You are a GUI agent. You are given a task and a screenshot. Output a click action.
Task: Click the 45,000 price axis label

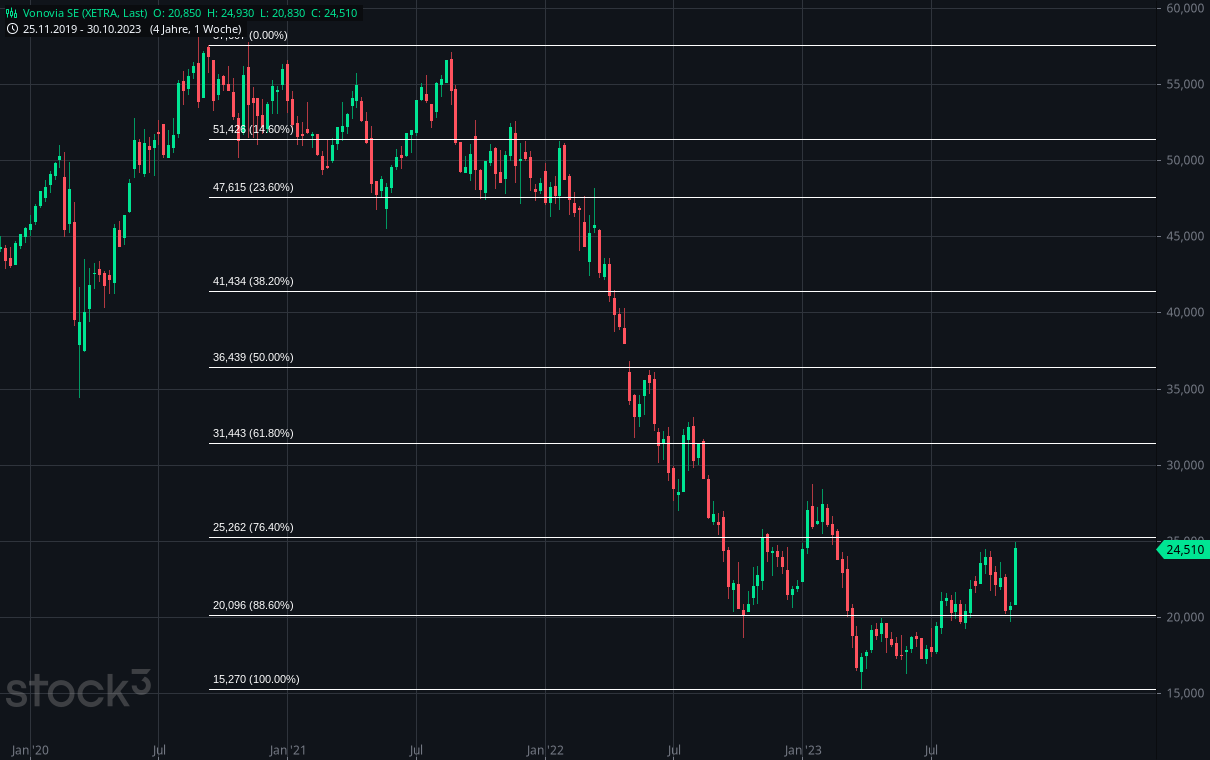tap(1185, 237)
